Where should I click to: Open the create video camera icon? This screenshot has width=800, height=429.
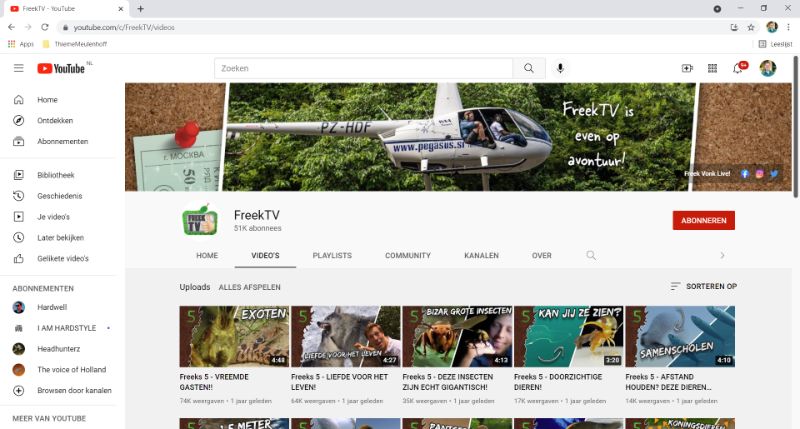(687, 68)
